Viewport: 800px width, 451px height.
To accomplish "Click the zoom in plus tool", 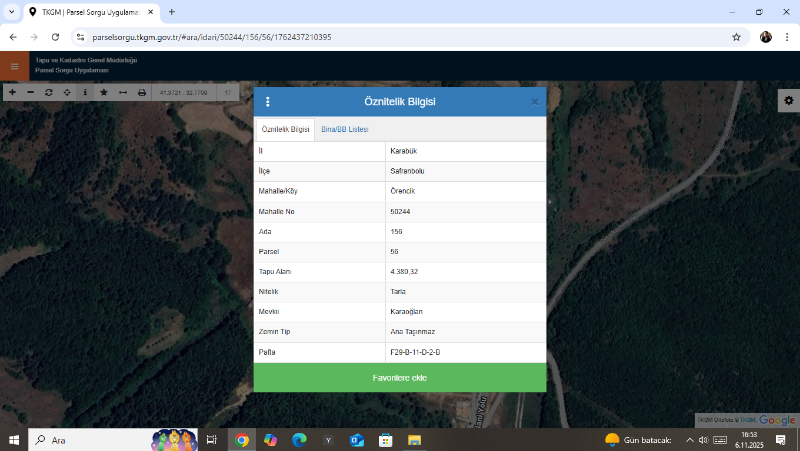I will coord(12,92).
